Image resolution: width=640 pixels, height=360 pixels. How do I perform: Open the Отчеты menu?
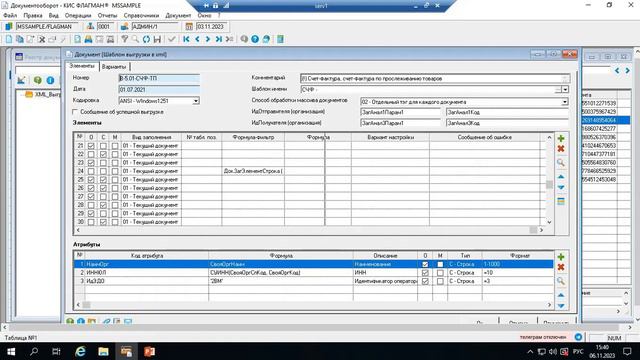click(107, 16)
